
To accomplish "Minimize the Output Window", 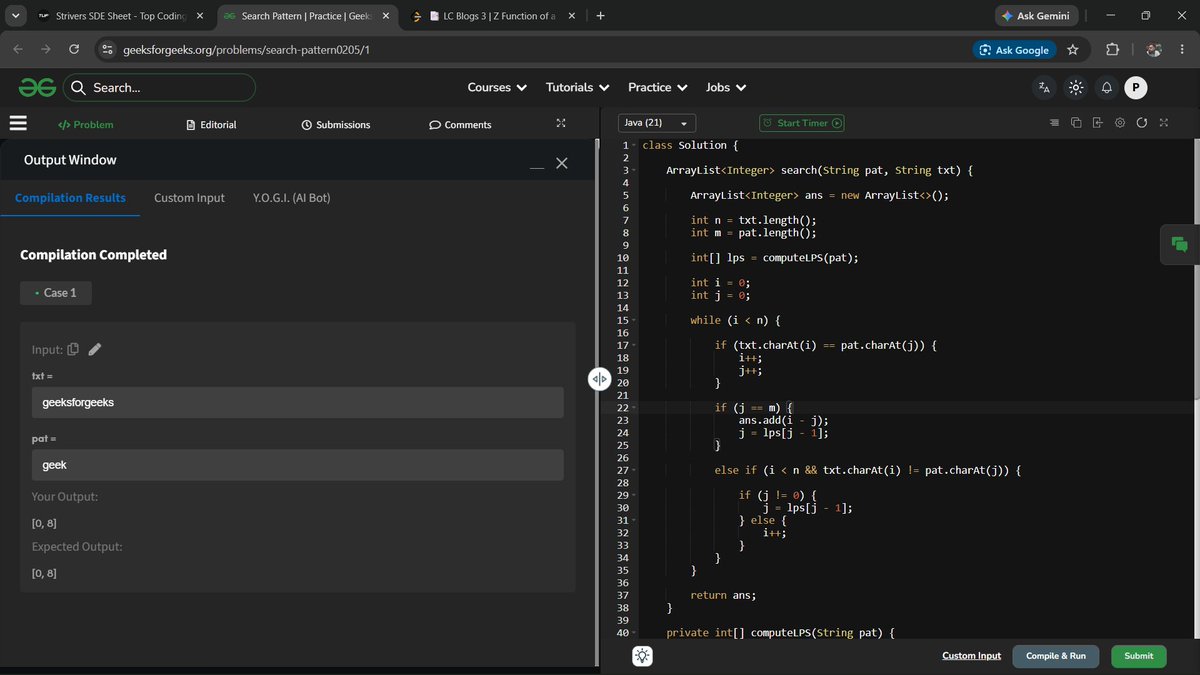I will coord(537,166).
